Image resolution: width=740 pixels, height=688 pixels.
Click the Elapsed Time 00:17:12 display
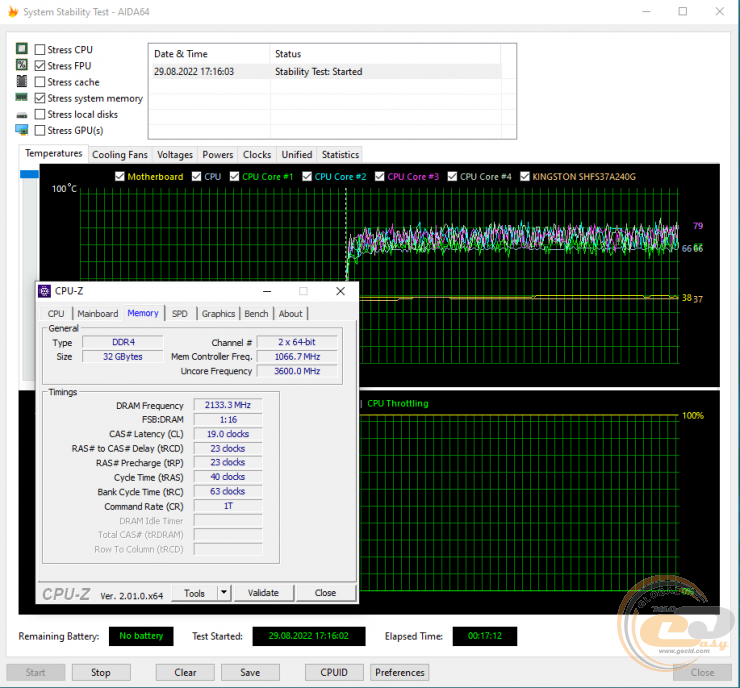click(x=485, y=636)
